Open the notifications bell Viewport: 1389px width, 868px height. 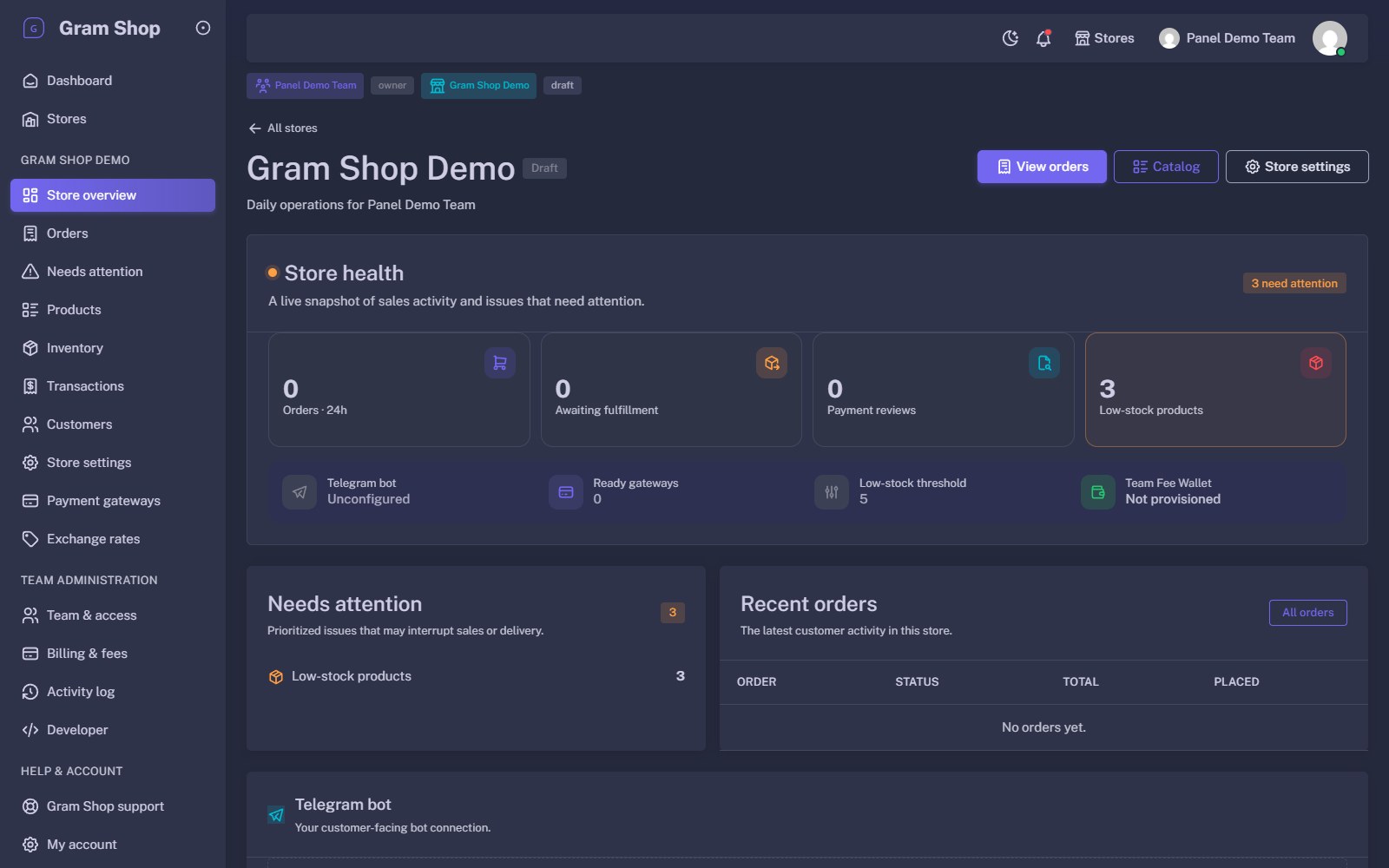click(1043, 38)
